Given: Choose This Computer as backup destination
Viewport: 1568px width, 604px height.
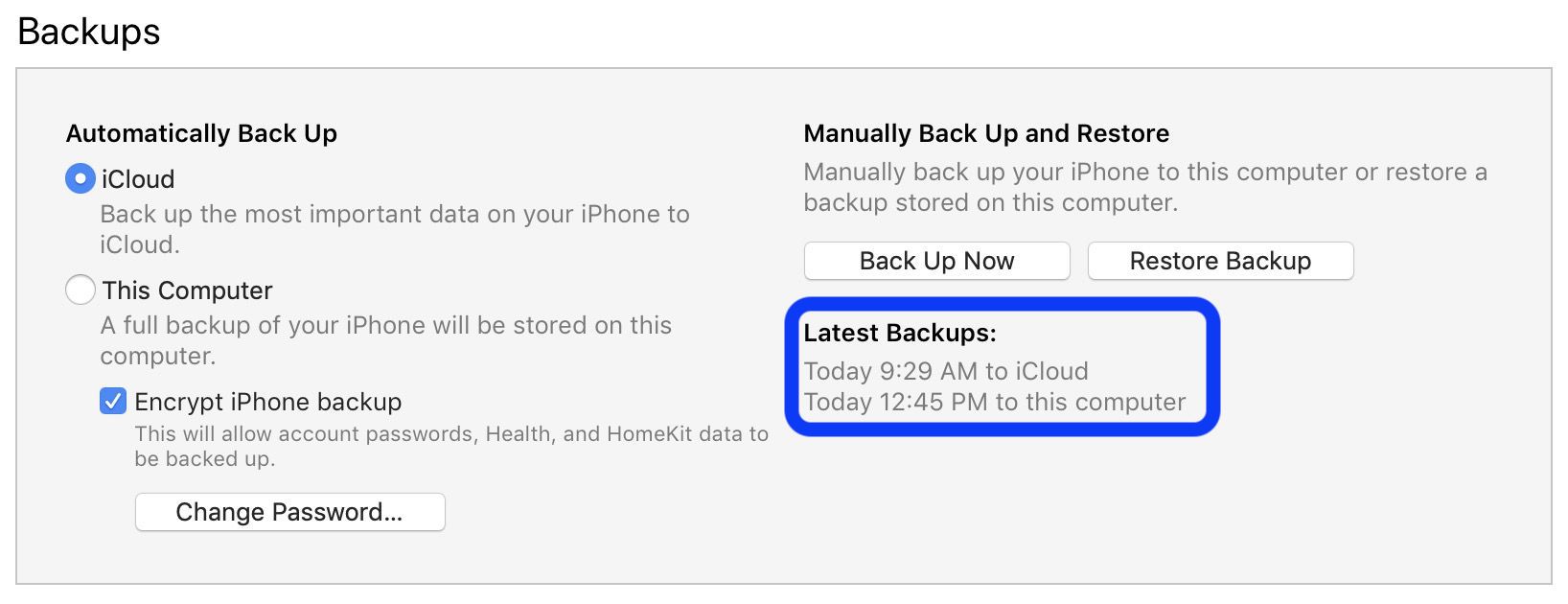Looking at the screenshot, I should click(81, 290).
